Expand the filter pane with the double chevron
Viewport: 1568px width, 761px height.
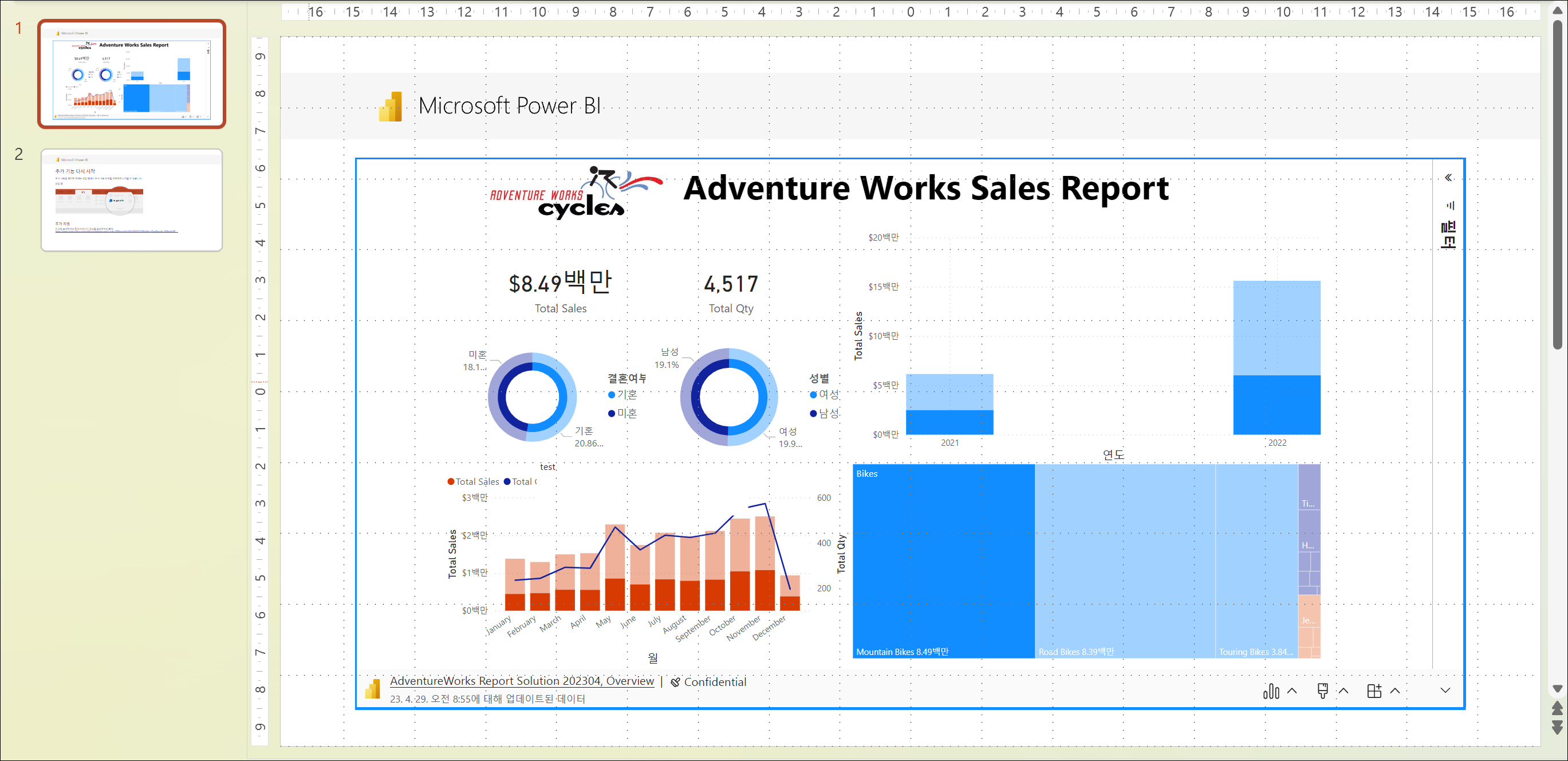1449,177
